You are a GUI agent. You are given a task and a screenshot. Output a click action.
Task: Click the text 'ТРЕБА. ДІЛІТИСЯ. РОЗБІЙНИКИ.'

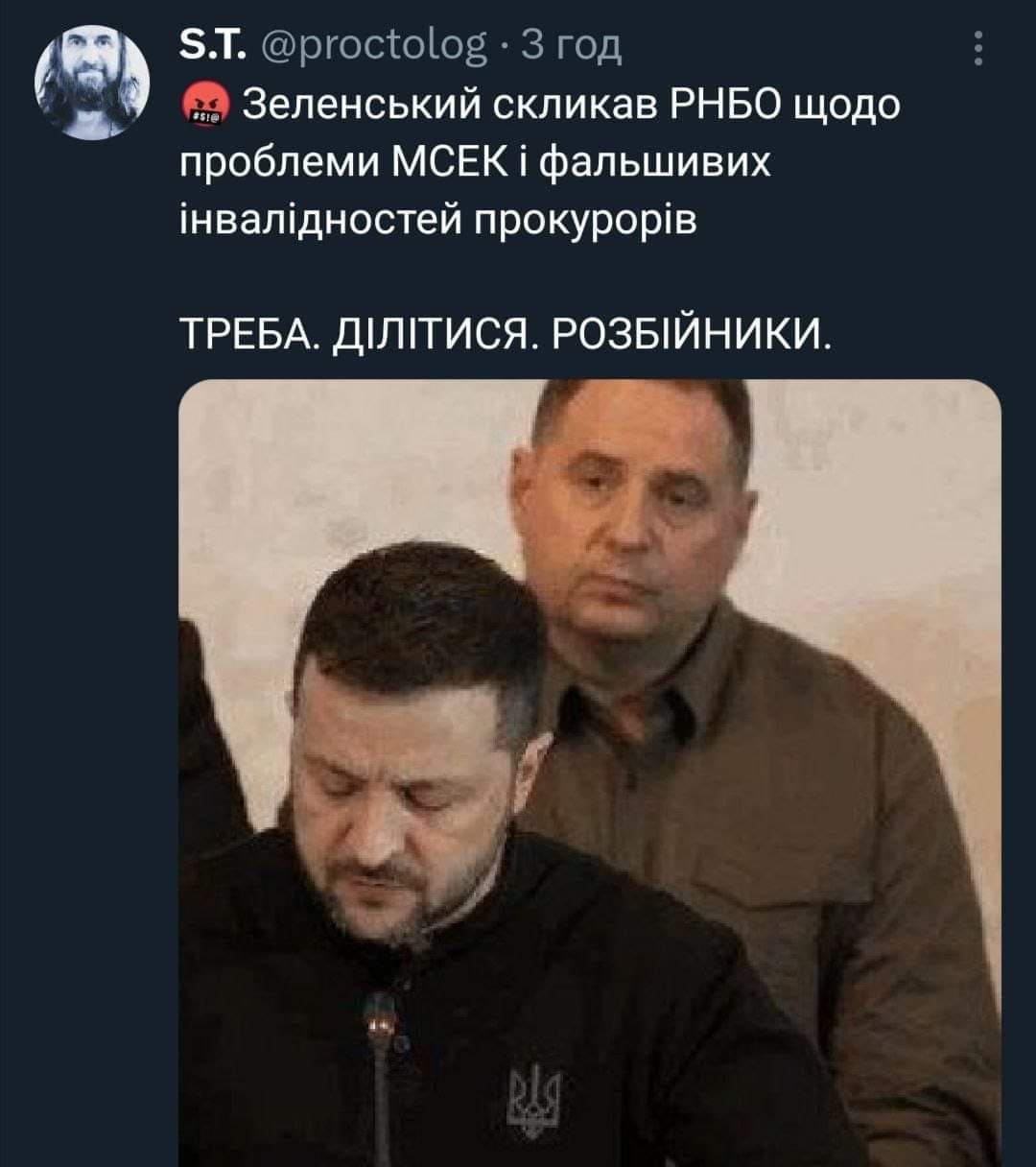pos(503,333)
